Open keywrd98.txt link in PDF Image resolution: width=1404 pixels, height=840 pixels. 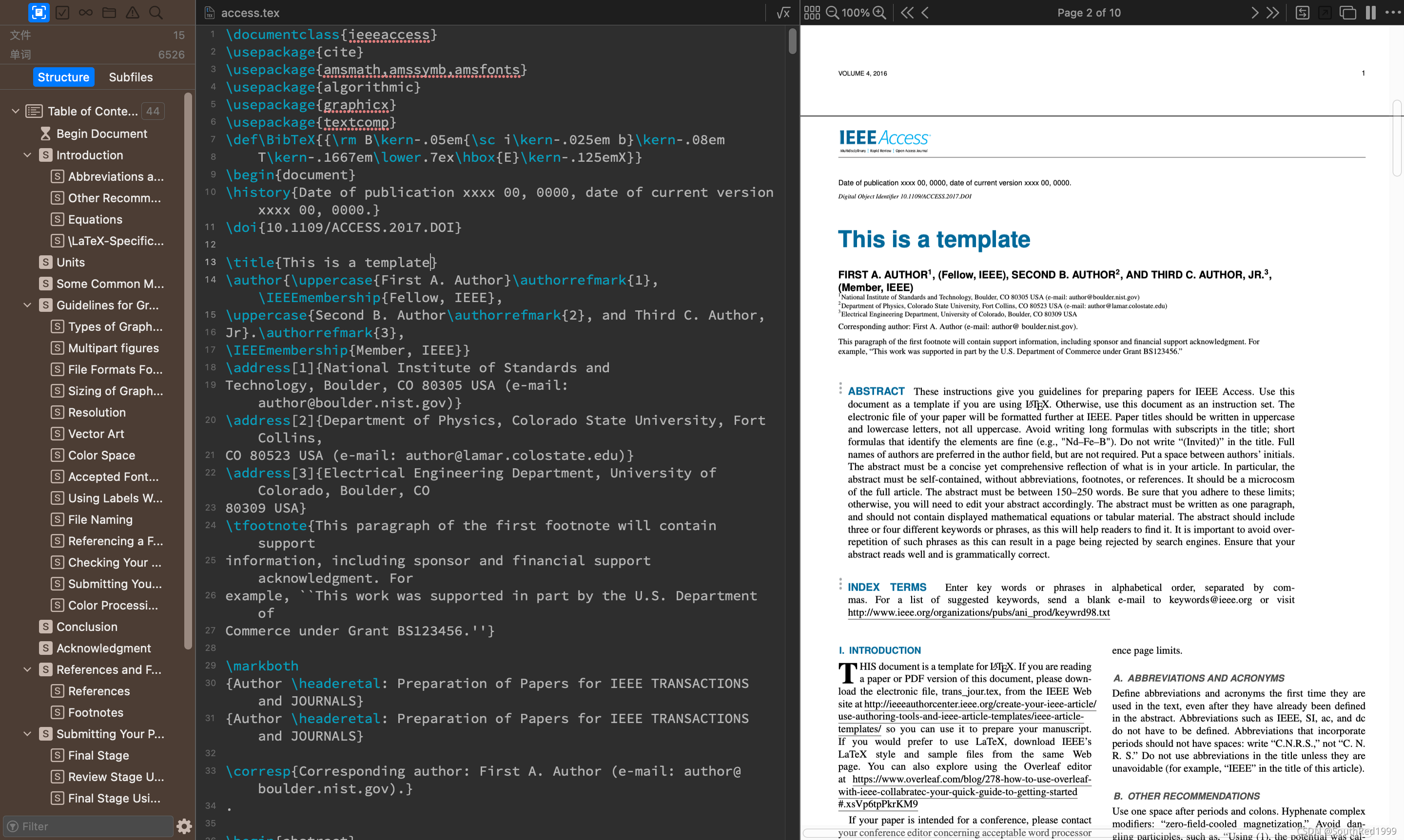click(978, 612)
